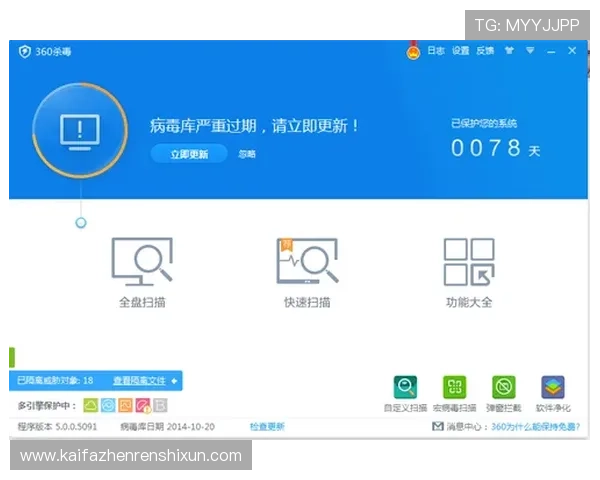Start 全盘扫描 full scan icon
This screenshot has height=480, width=600.
(142, 261)
